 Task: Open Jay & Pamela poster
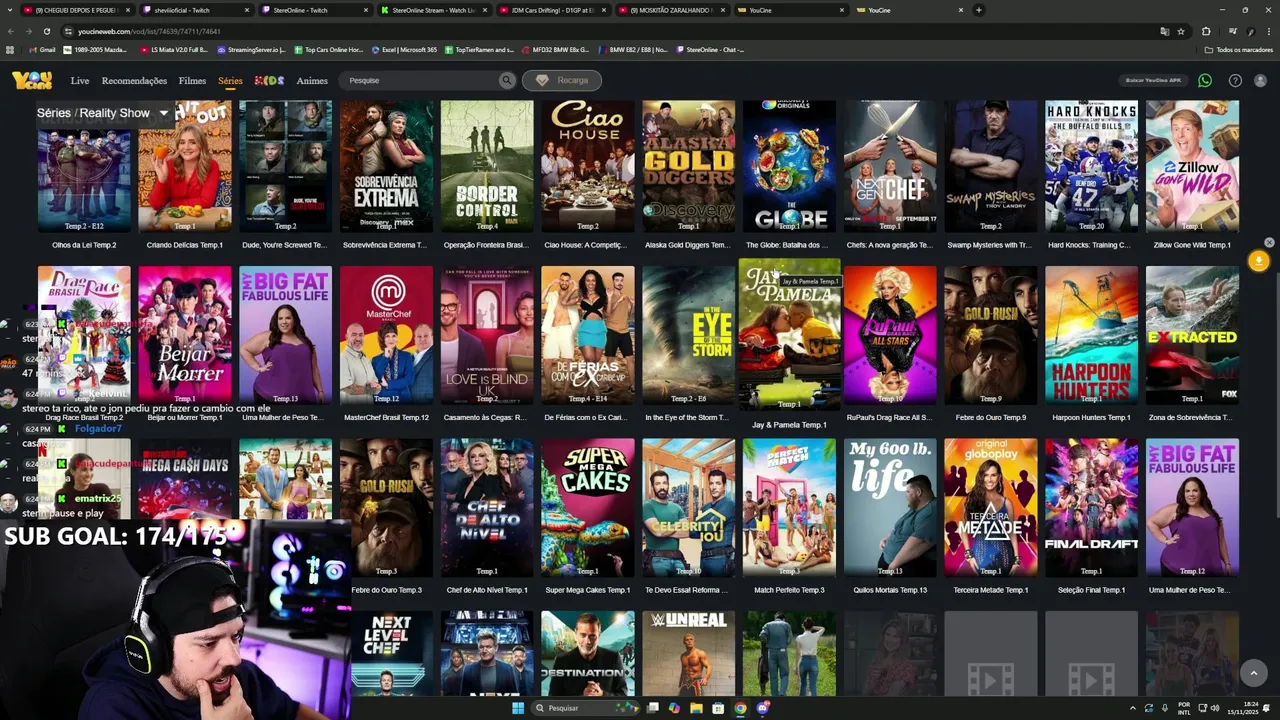point(789,335)
